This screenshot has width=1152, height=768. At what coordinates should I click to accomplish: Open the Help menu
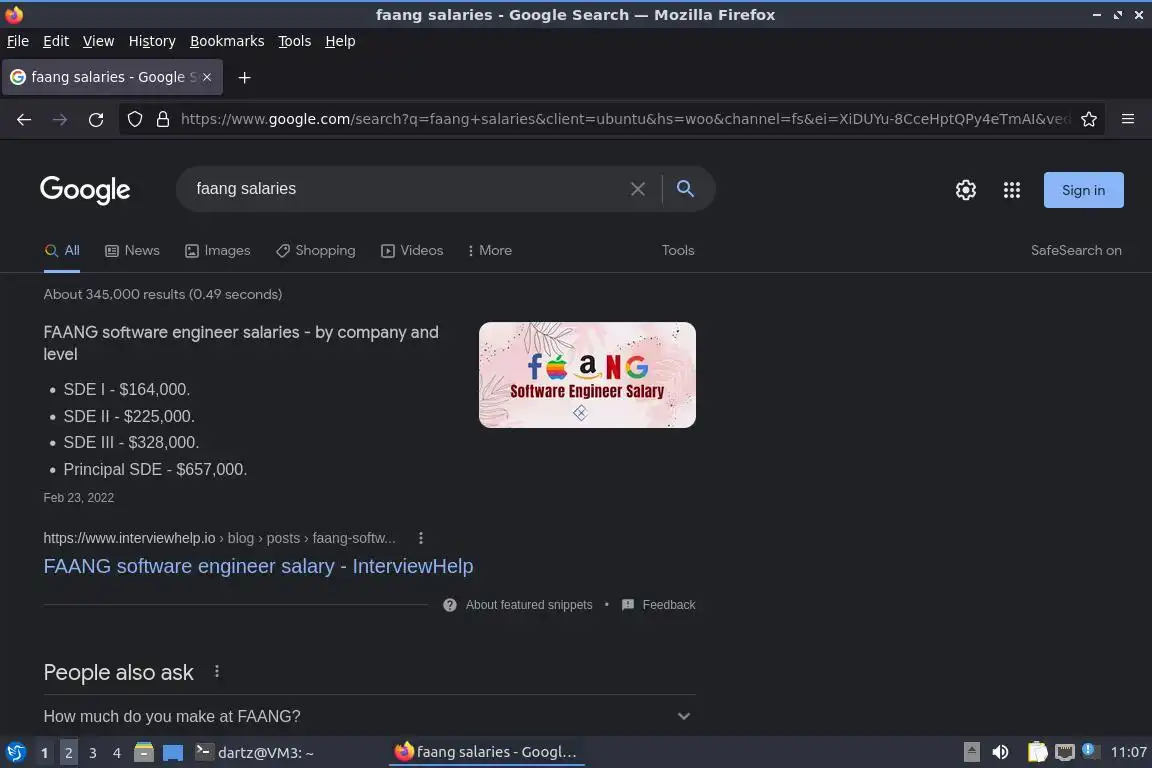pyautogui.click(x=340, y=41)
